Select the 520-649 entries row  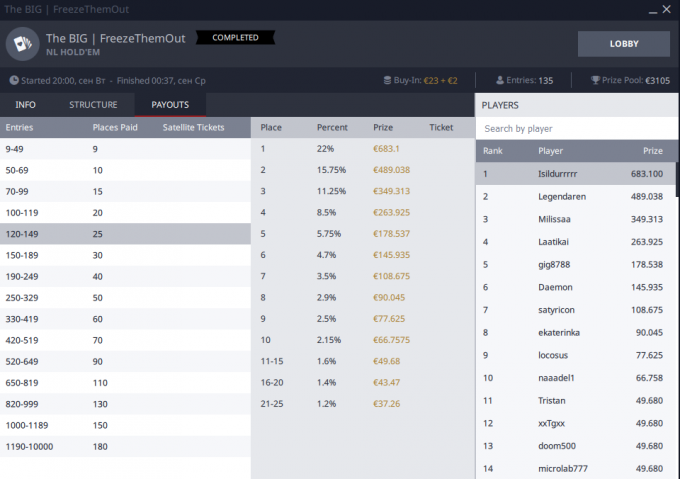pyautogui.click(x=125, y=361)
